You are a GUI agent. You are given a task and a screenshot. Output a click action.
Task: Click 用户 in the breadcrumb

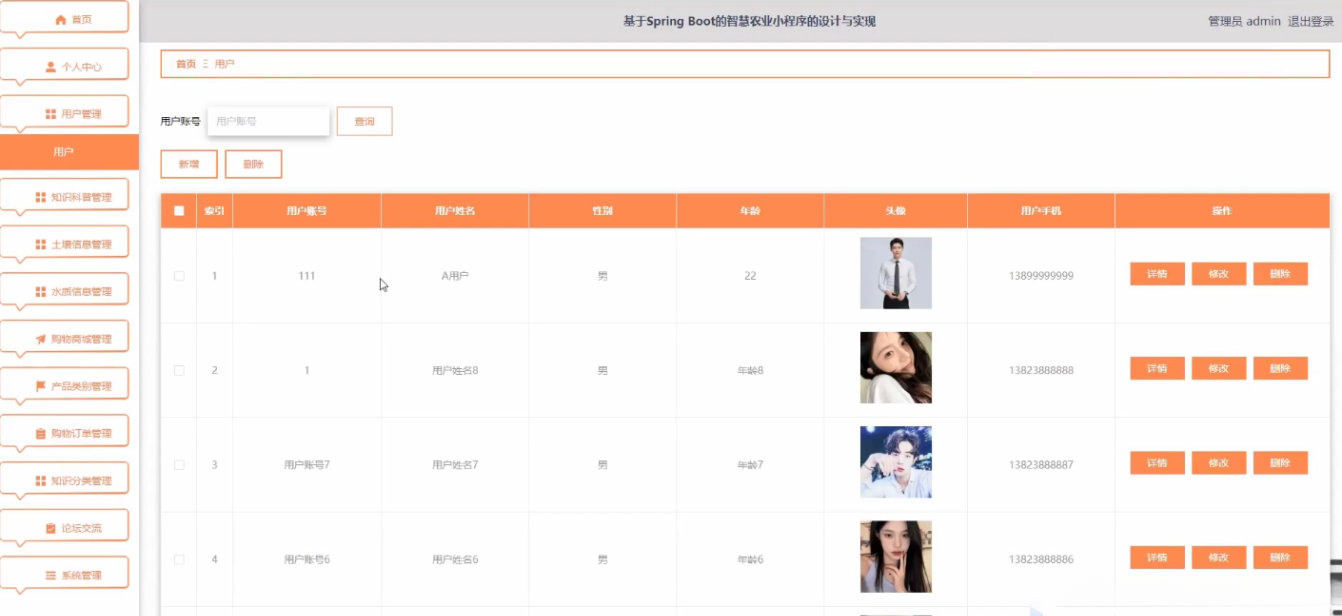[x=224, y=64]
